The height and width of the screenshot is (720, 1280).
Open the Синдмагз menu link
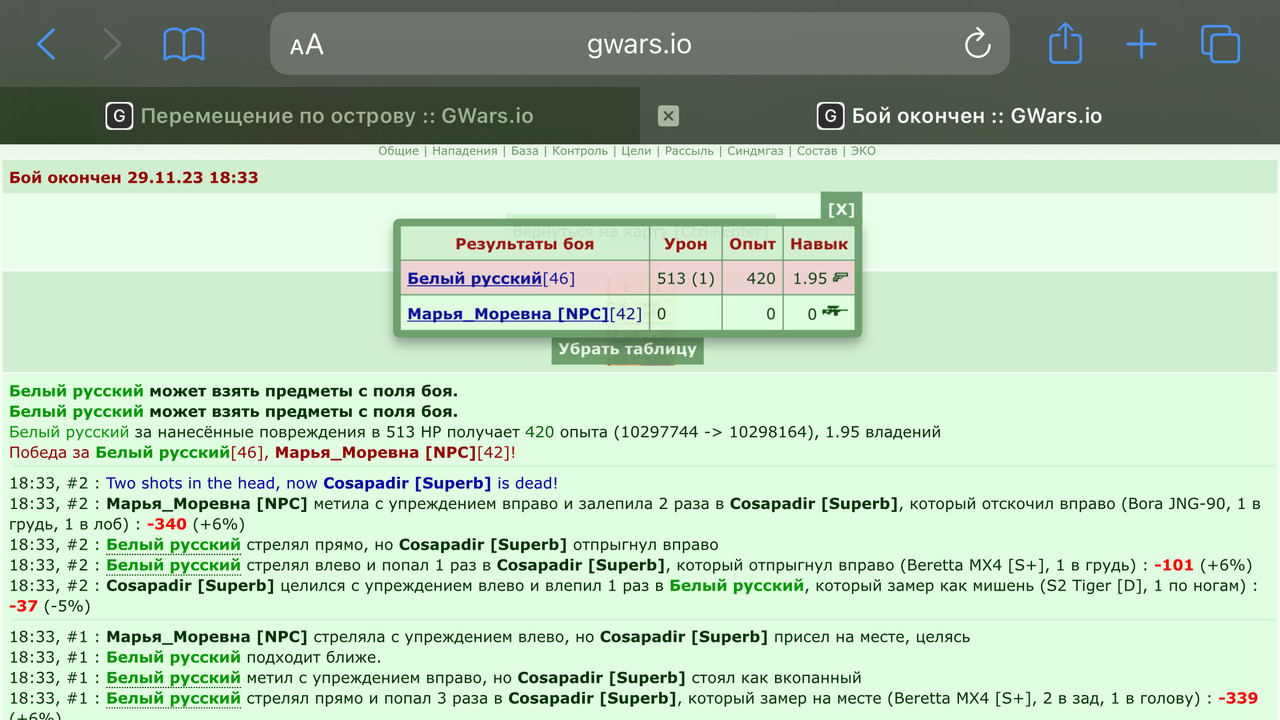[x=755, y=151]
